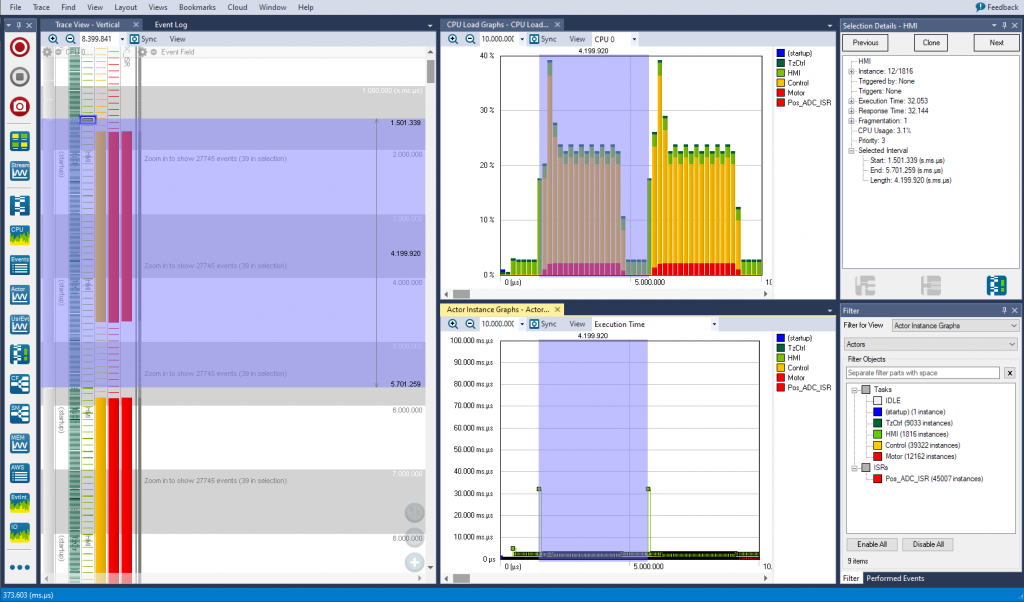Open the IO intensity sidebar icon
1024x602 pixels.
click(x=20, y=532)
